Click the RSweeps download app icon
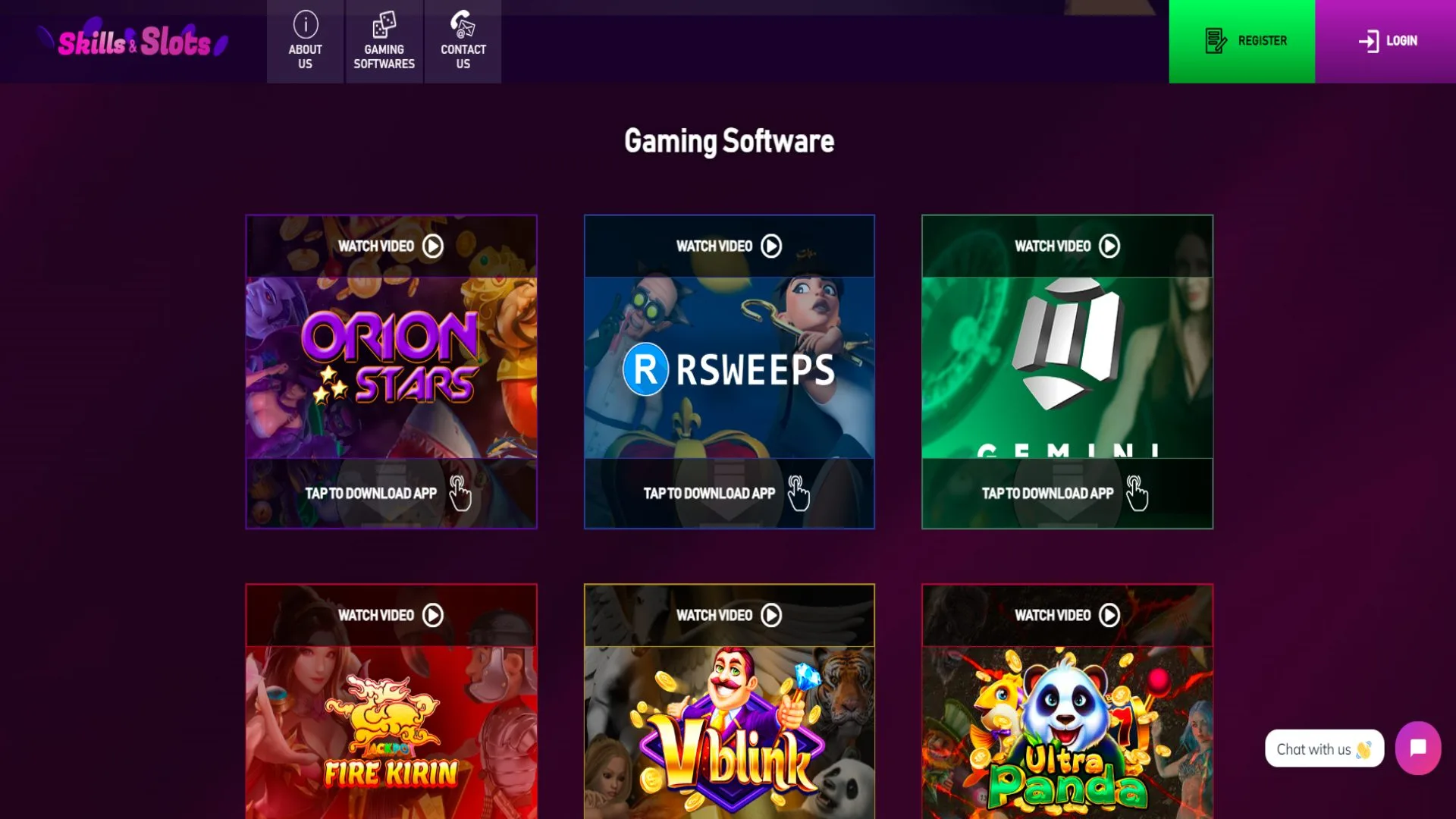This screenshot has width=1456, height=819. pos(798,493)
